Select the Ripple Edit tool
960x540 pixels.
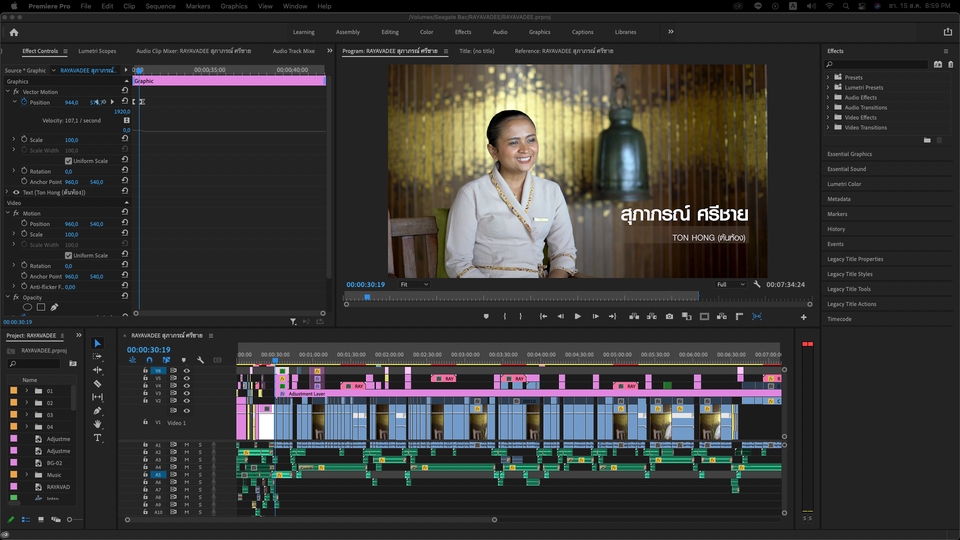tap(97, 370)
